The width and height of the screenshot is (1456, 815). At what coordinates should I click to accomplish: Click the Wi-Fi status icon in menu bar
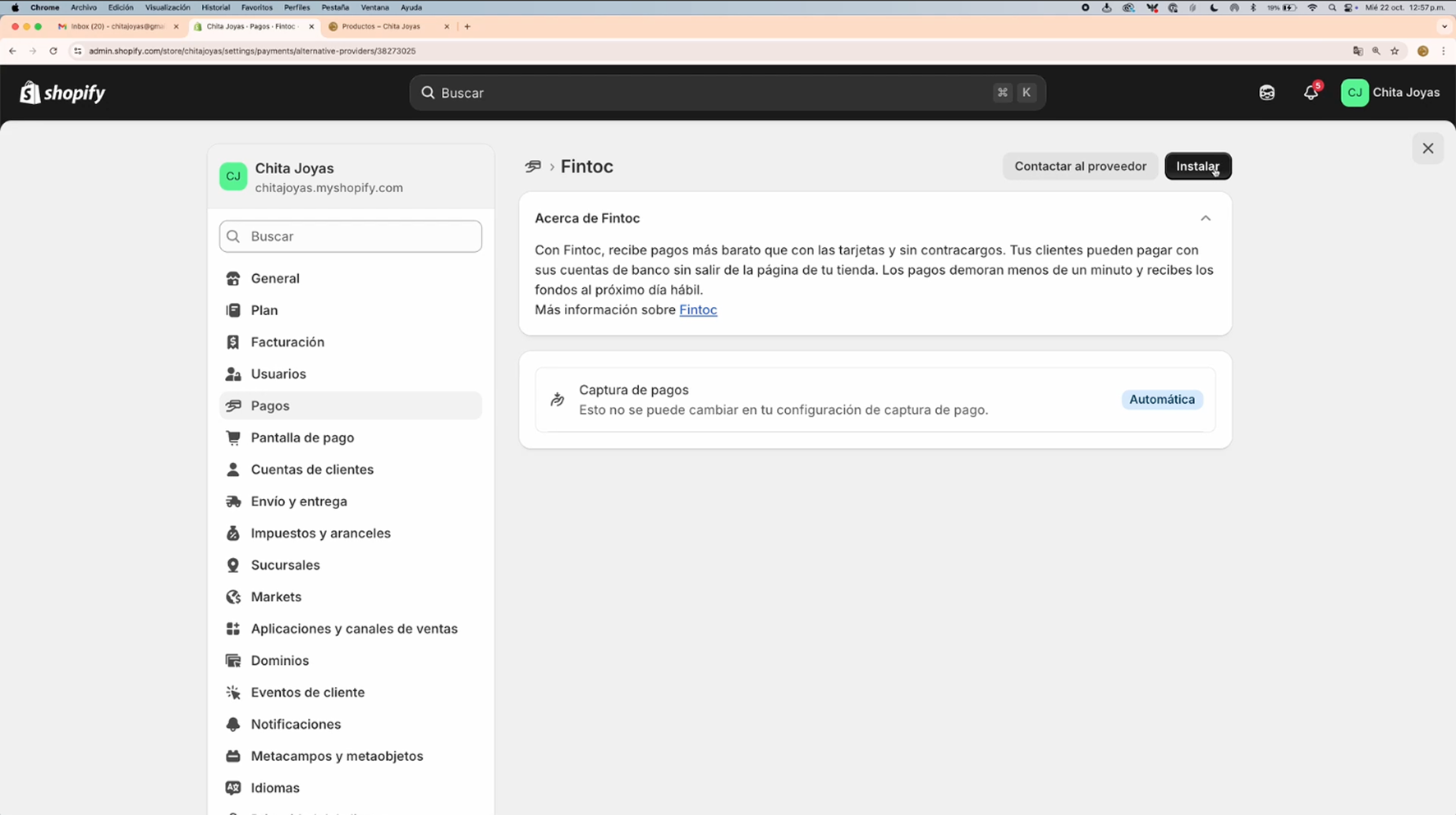1311,7
